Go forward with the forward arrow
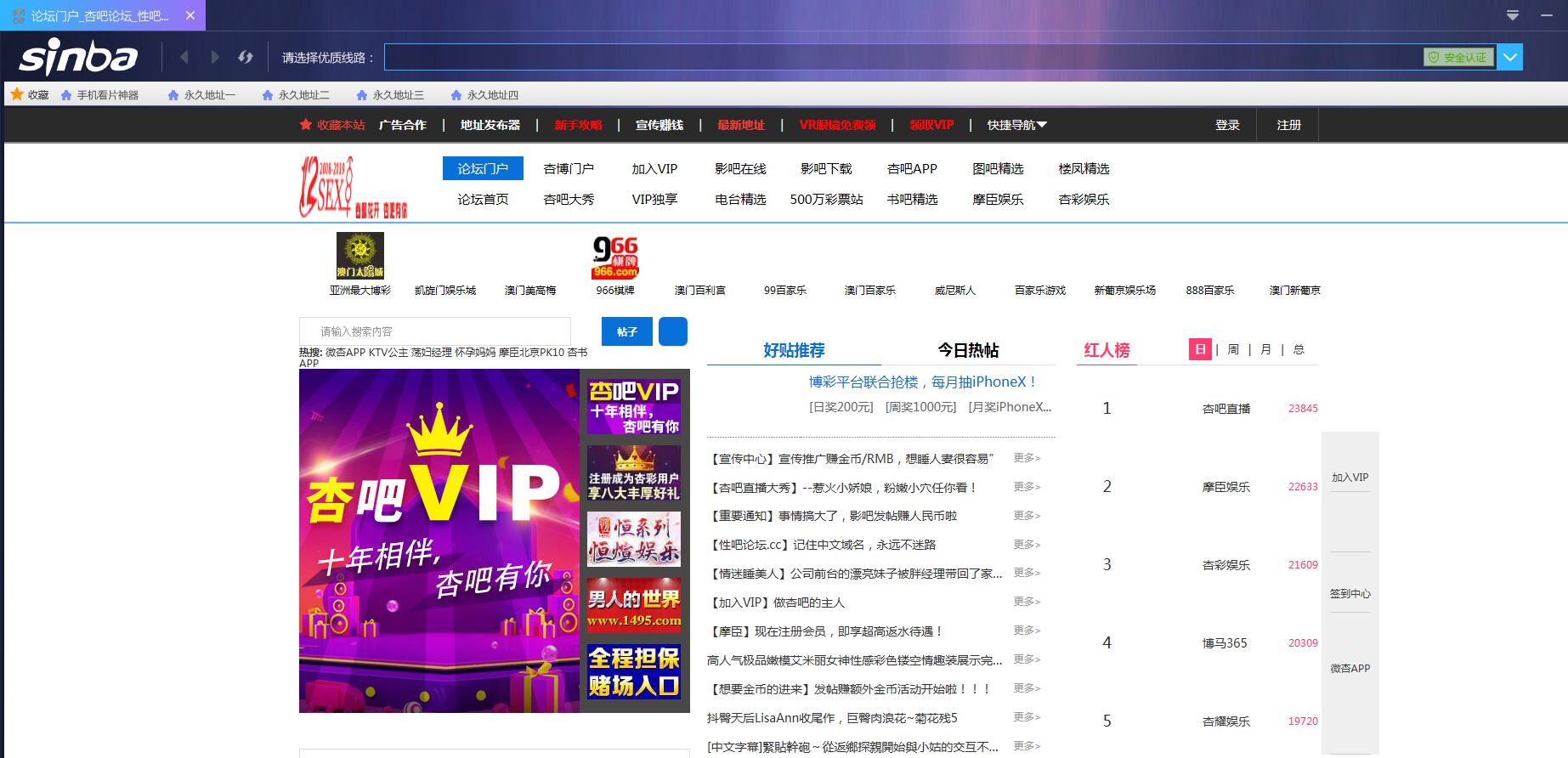1568x758 pixels. (215, 57)
